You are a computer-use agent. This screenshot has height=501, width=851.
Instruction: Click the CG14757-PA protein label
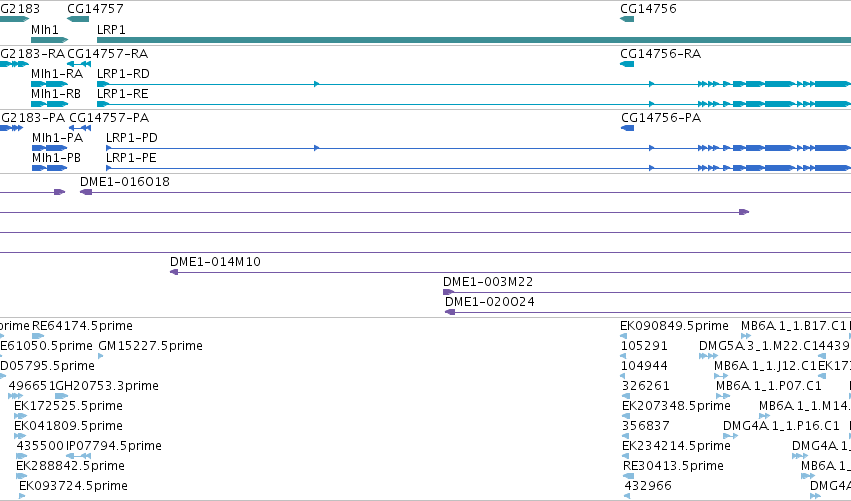(x=109, y=118)
